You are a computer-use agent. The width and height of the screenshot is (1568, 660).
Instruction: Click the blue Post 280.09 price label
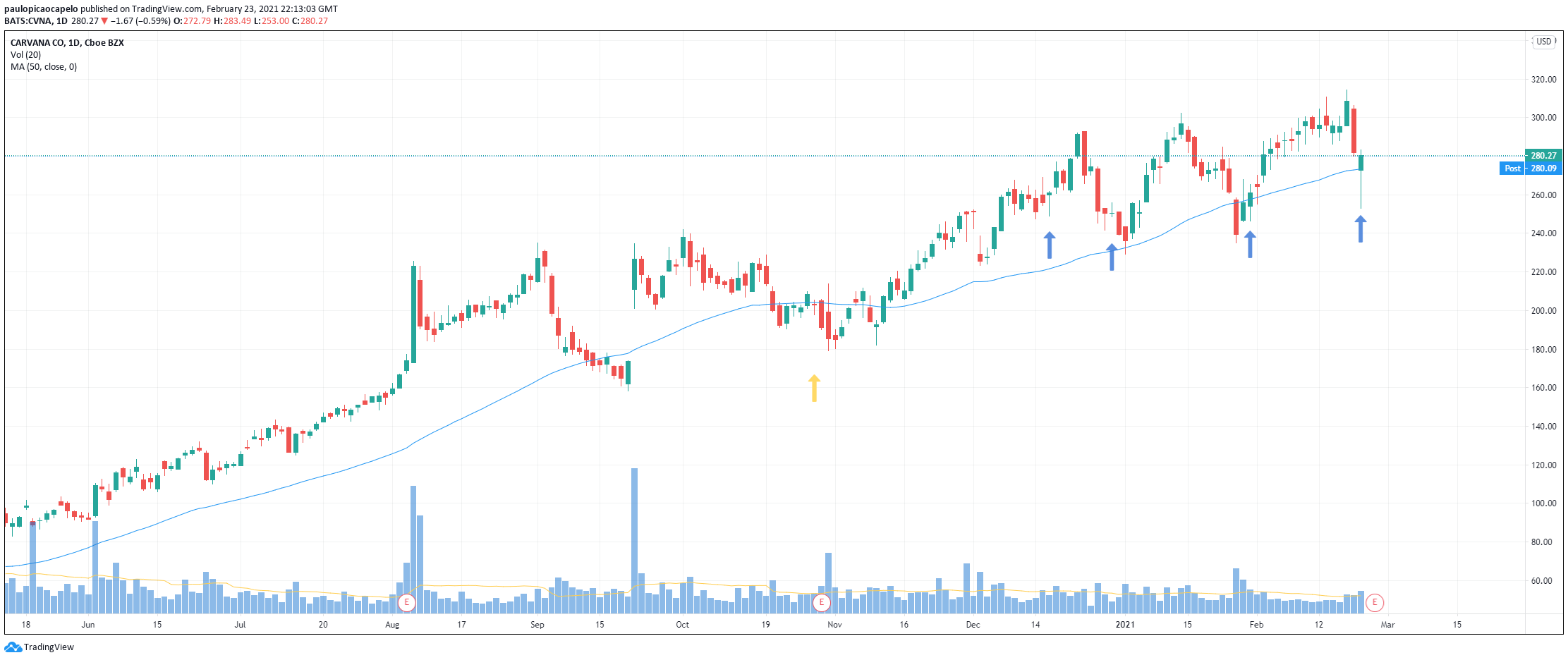click(x=1531, y=169)
